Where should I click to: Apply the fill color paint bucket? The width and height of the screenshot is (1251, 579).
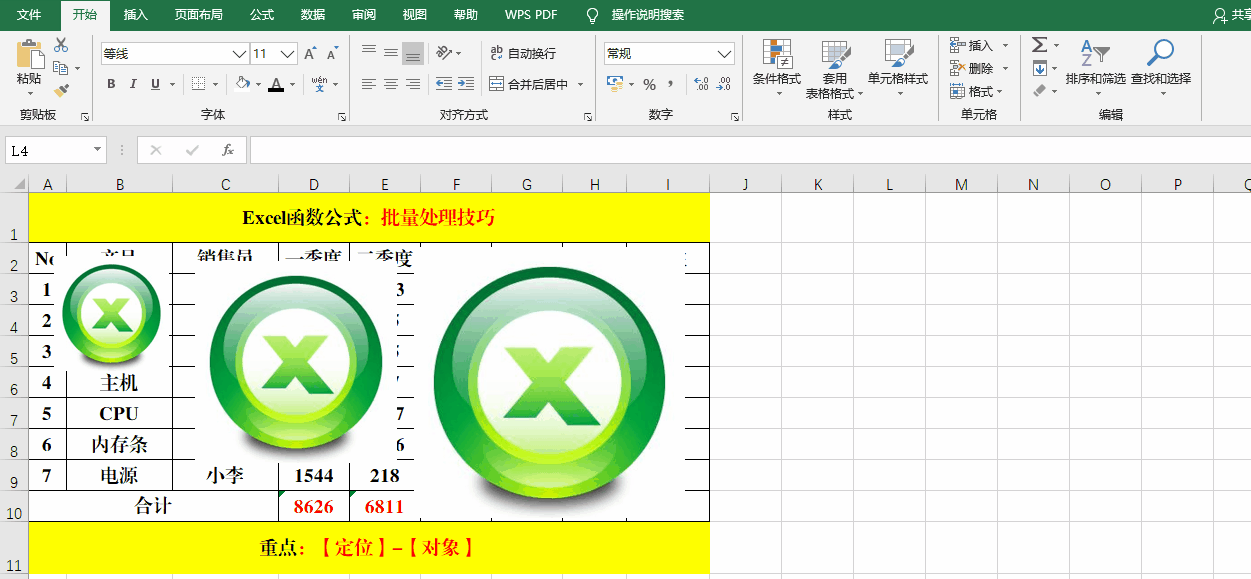pos(242,84)
